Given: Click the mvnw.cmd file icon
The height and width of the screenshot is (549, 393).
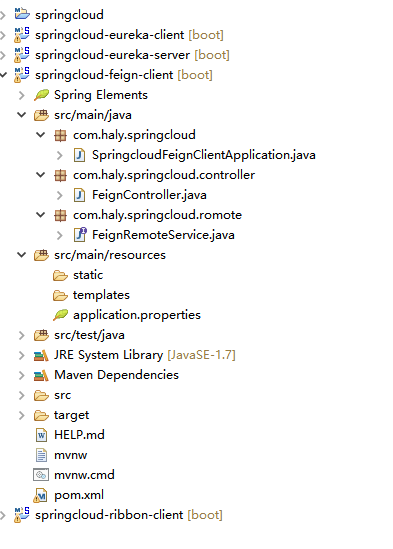Looking at the screenshot, I should pos(41,475).
